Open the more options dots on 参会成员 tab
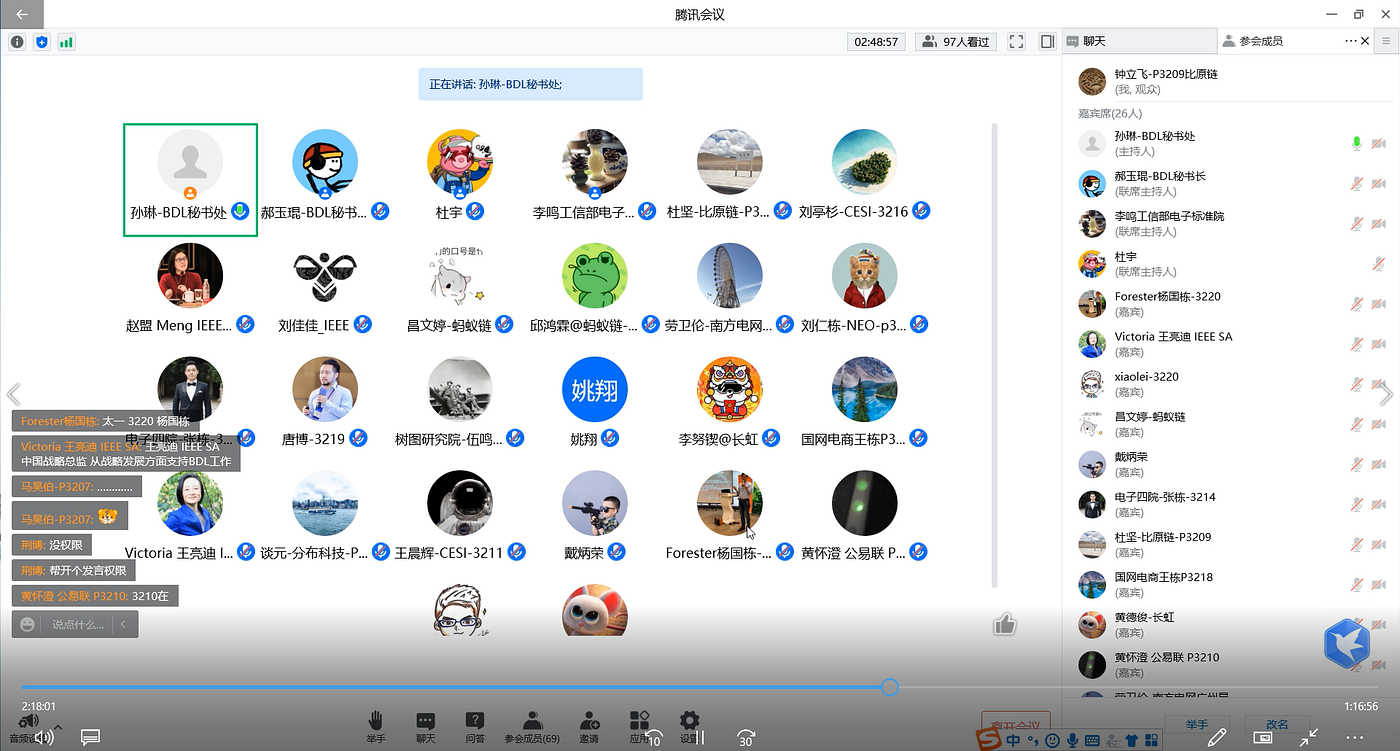 coord(1351,41)
